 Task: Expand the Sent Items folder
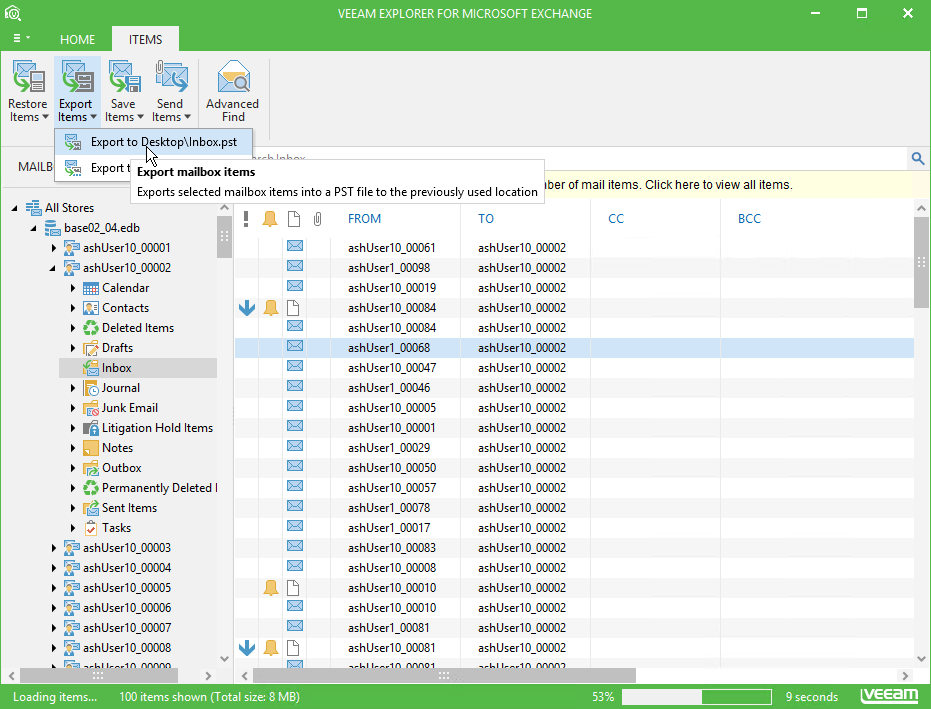73,508
